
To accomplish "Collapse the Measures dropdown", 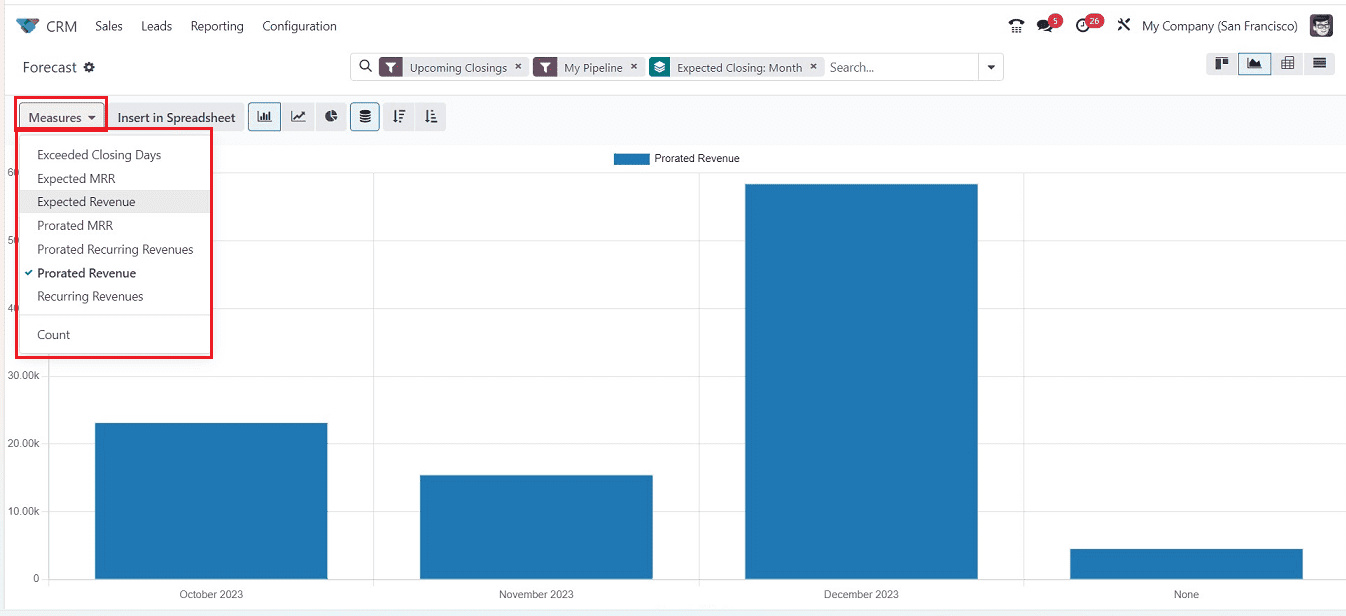I will [62, 117].
